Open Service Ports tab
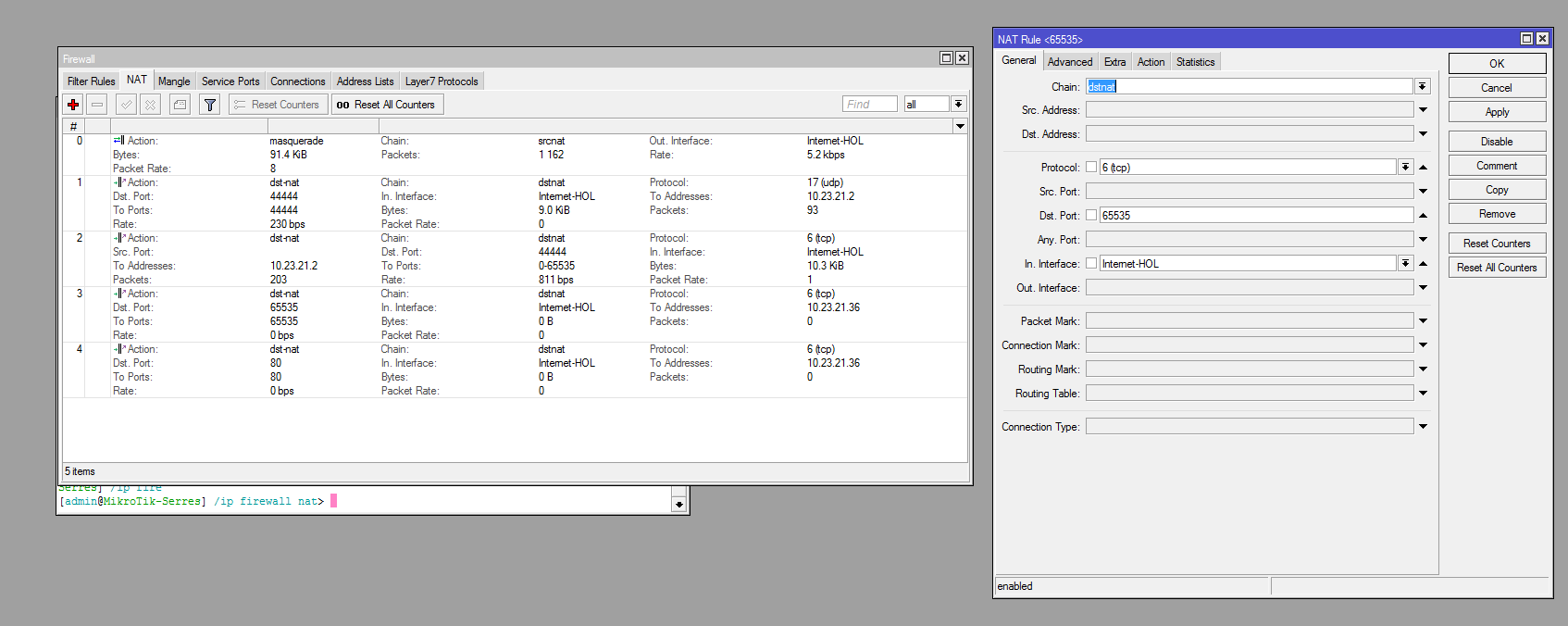The image size is (1568, 626). [x=230, y=81]
